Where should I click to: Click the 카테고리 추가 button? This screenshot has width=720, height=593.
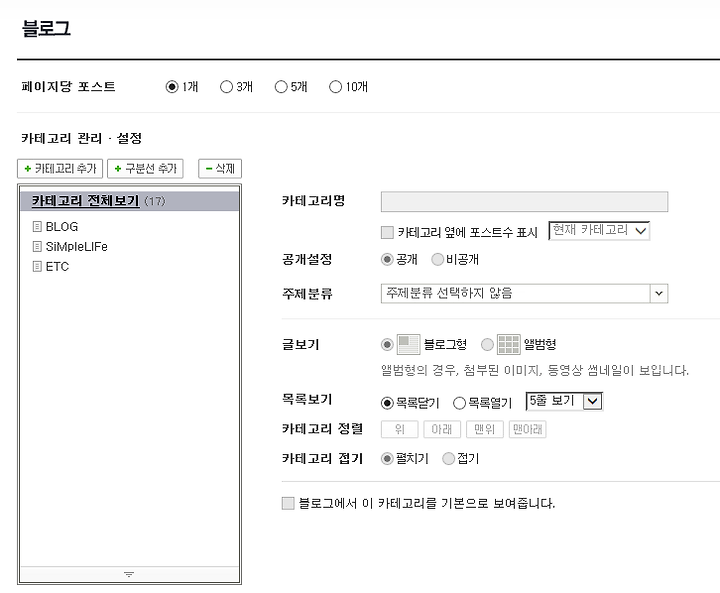[x=60, y=169]
